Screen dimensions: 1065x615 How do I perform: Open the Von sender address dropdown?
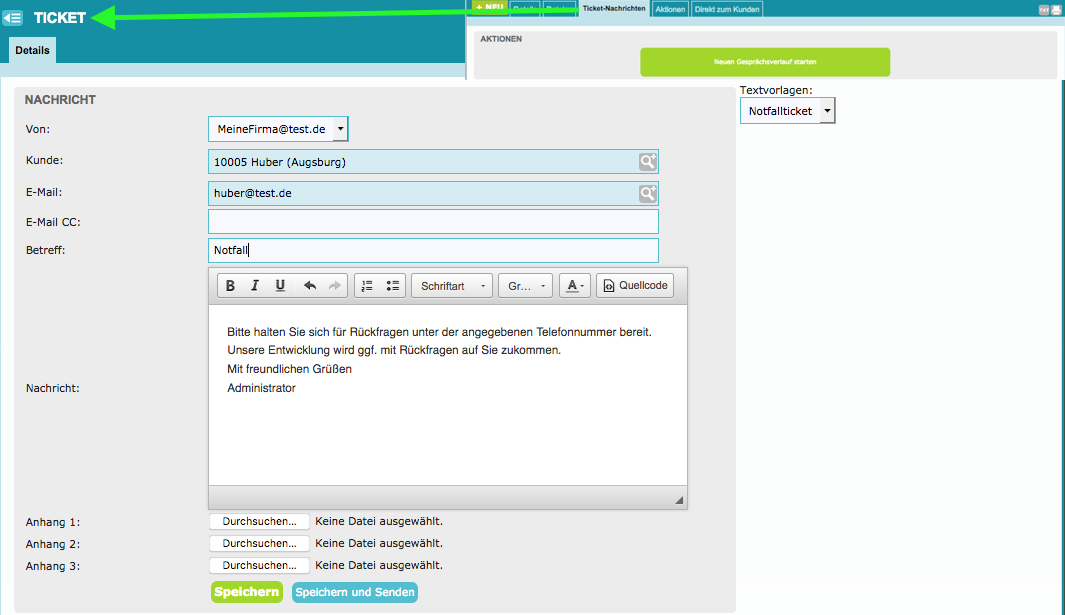[340, 129]
